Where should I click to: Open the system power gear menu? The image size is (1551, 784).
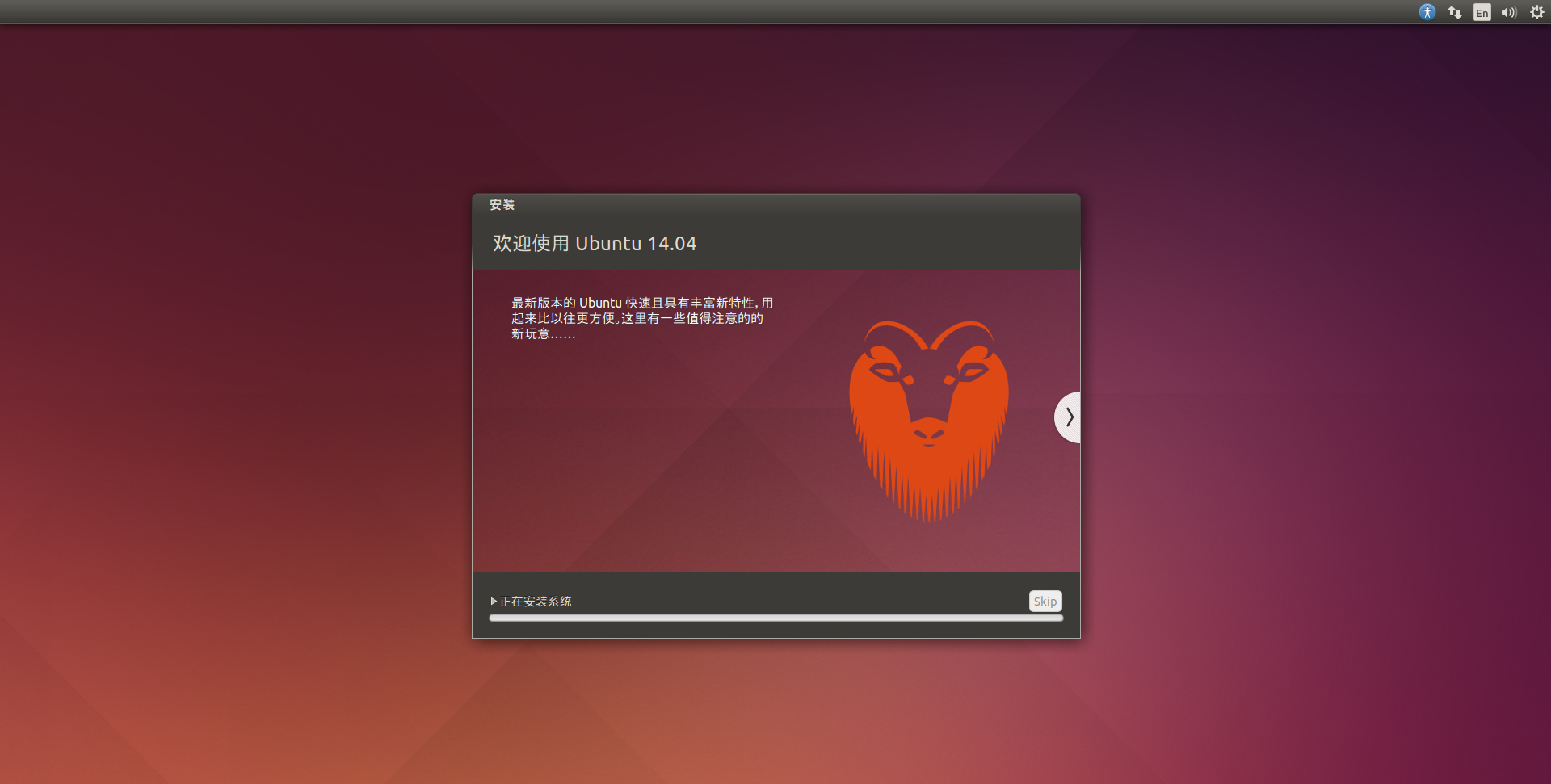[x=1537, y=12]
